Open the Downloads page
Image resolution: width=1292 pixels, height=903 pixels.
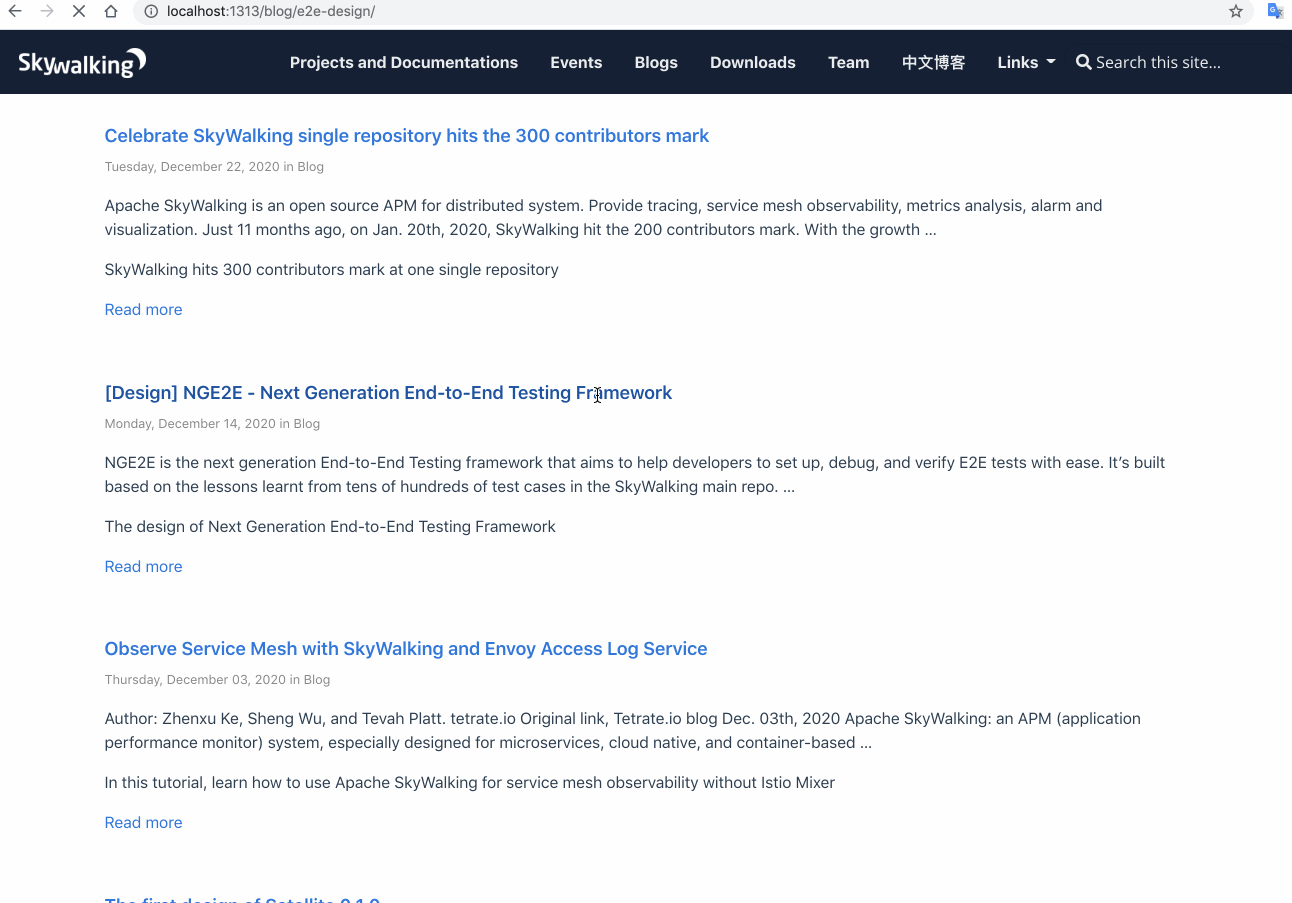click(x=753, y=62)
